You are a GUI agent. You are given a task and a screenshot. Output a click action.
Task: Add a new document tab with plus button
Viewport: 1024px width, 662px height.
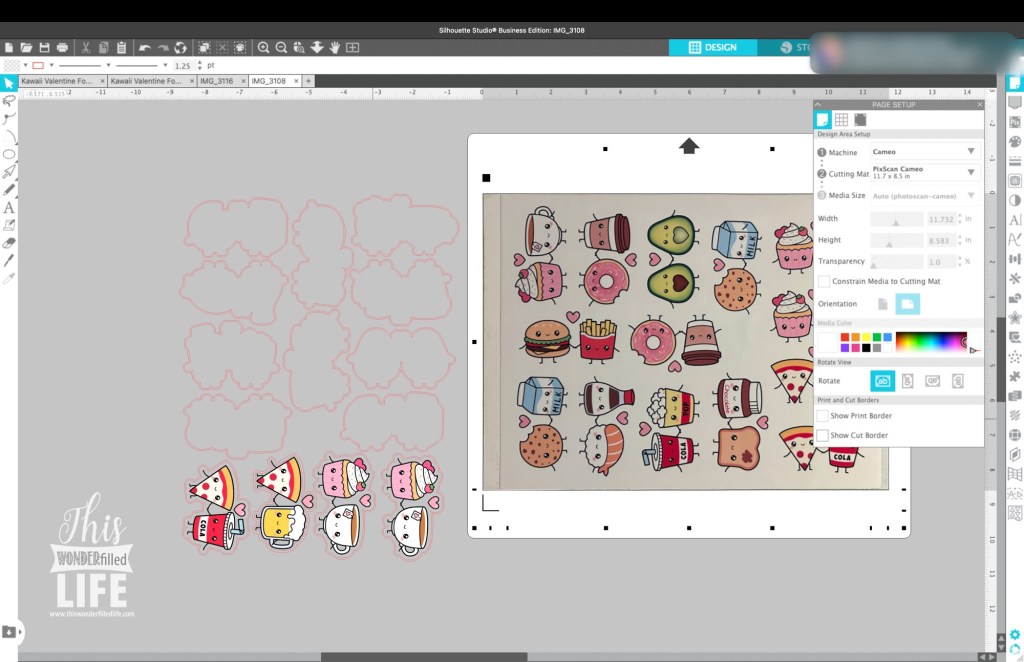click(x=308, y=81)
